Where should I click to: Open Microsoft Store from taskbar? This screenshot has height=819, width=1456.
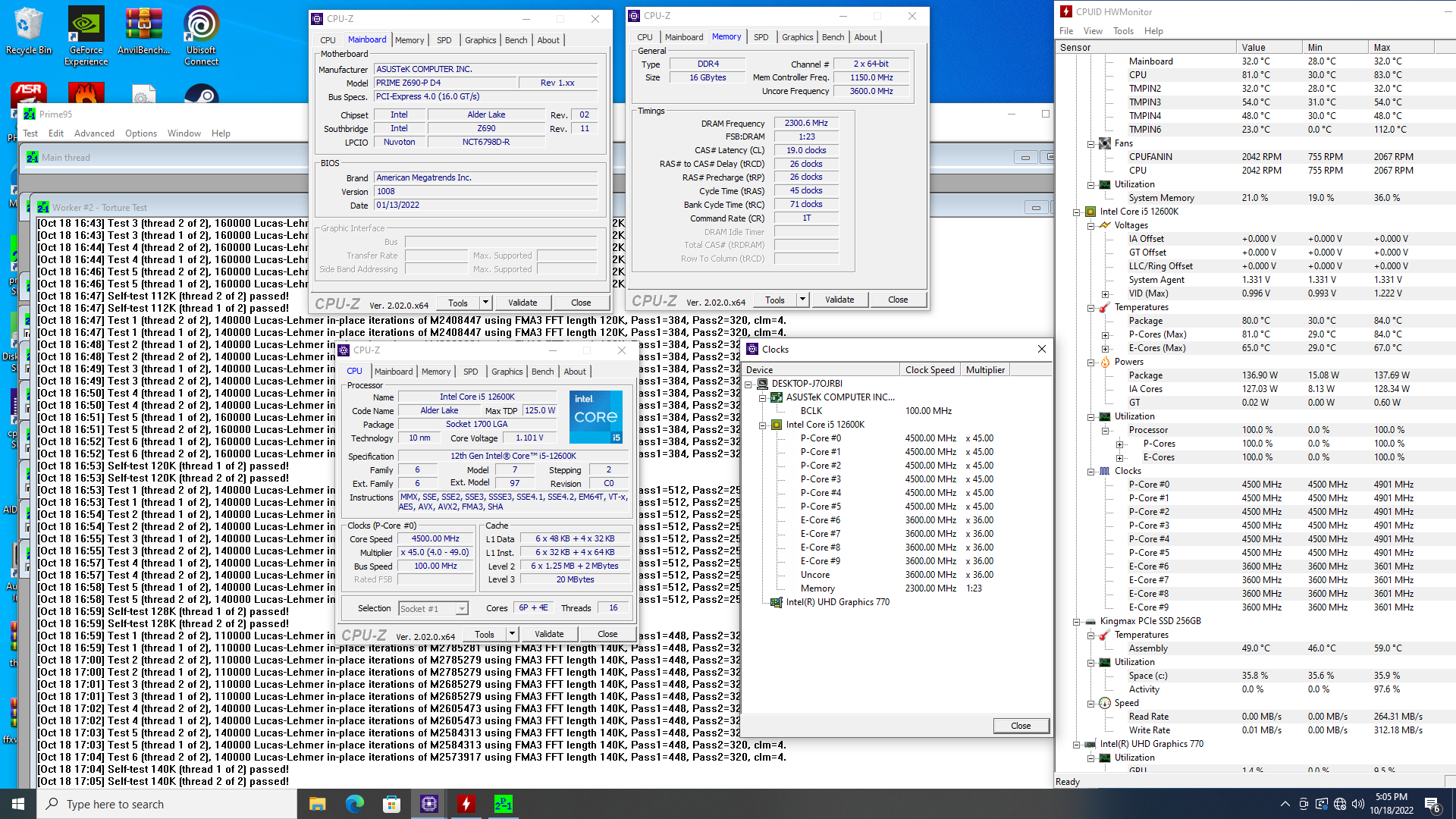click(x=391, y=804)
